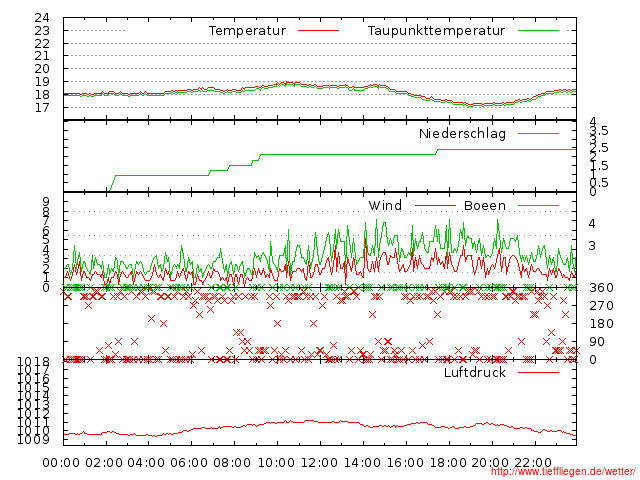The height and width of the screenshot is (480, 640).
Task: Click the 21 temperature axis label
Action: click(42, 56)
